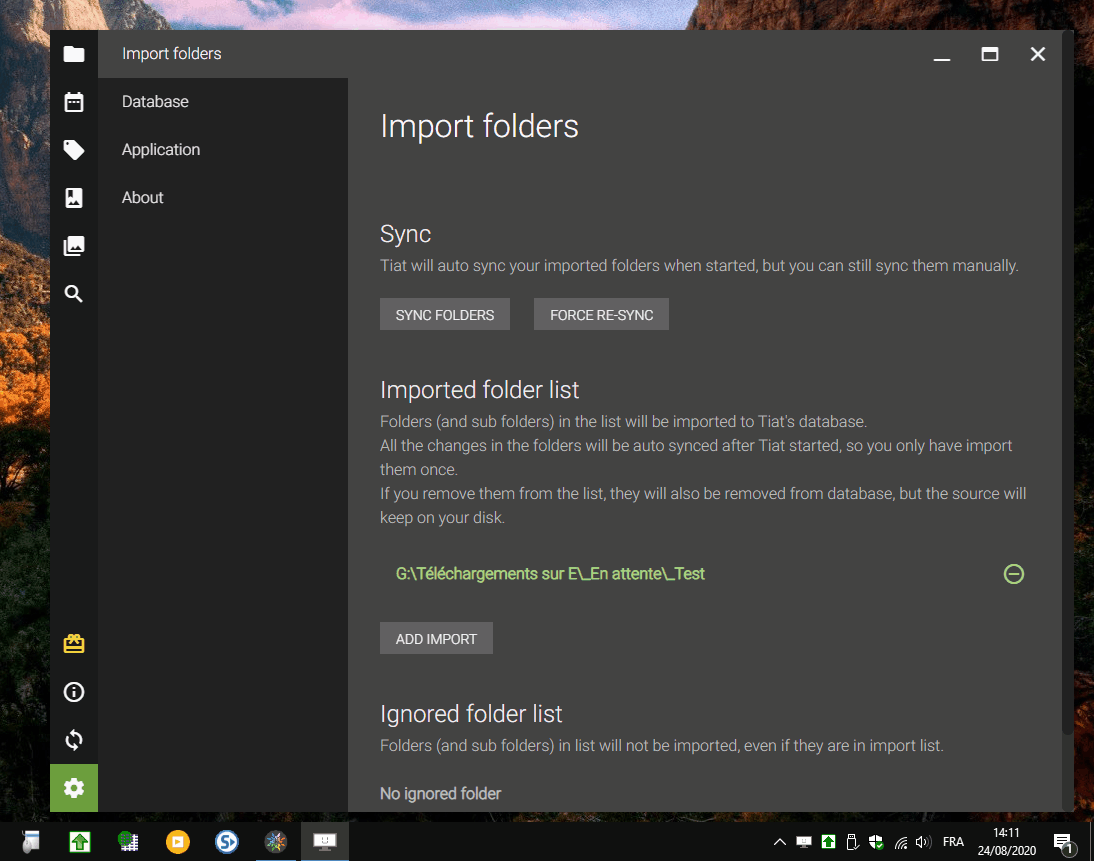Screen dimensions: 1094x861
Task: Open the tags view icon
Action: (x=74, y=150)
